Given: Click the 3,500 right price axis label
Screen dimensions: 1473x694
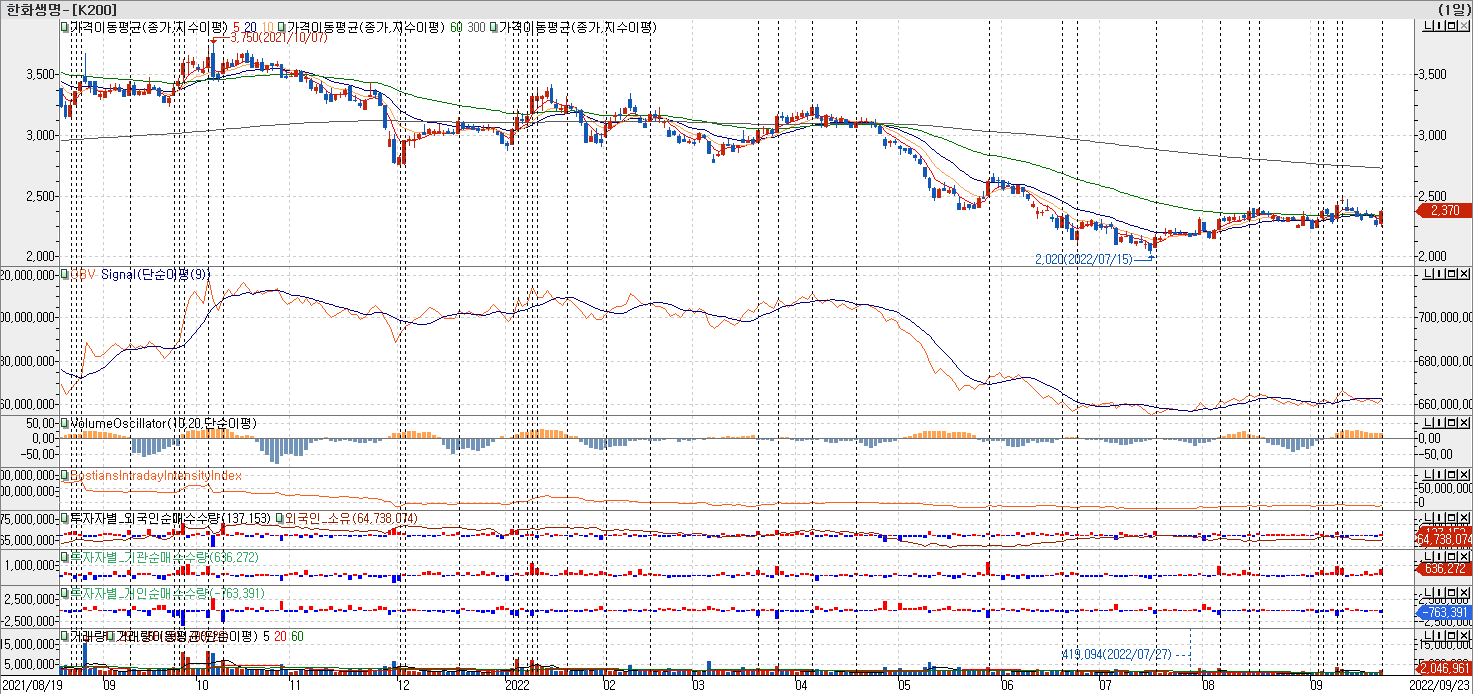Looking at the screenshot, I should pyautogui.click(x=1434, y=74).
